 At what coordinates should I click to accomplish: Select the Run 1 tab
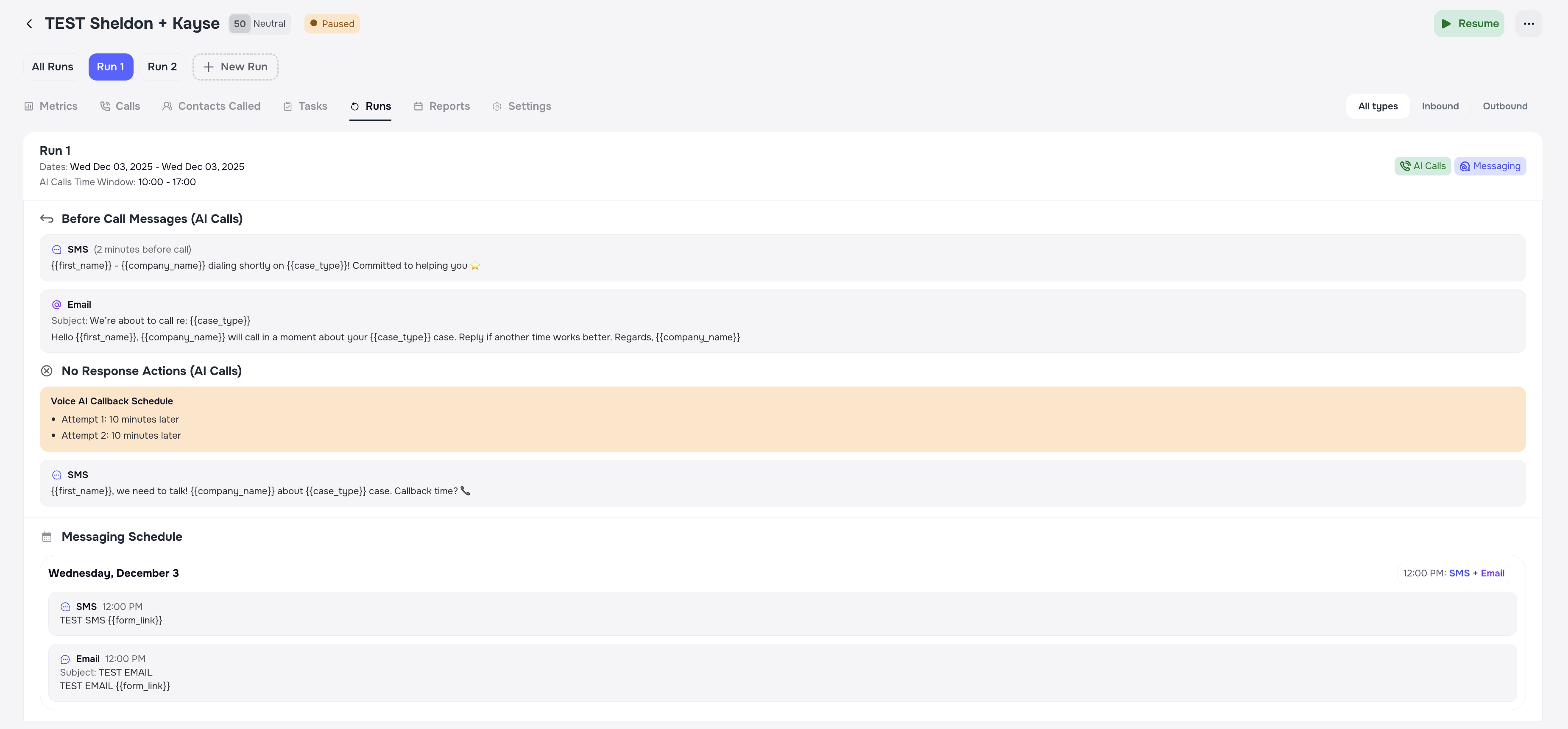110,67
